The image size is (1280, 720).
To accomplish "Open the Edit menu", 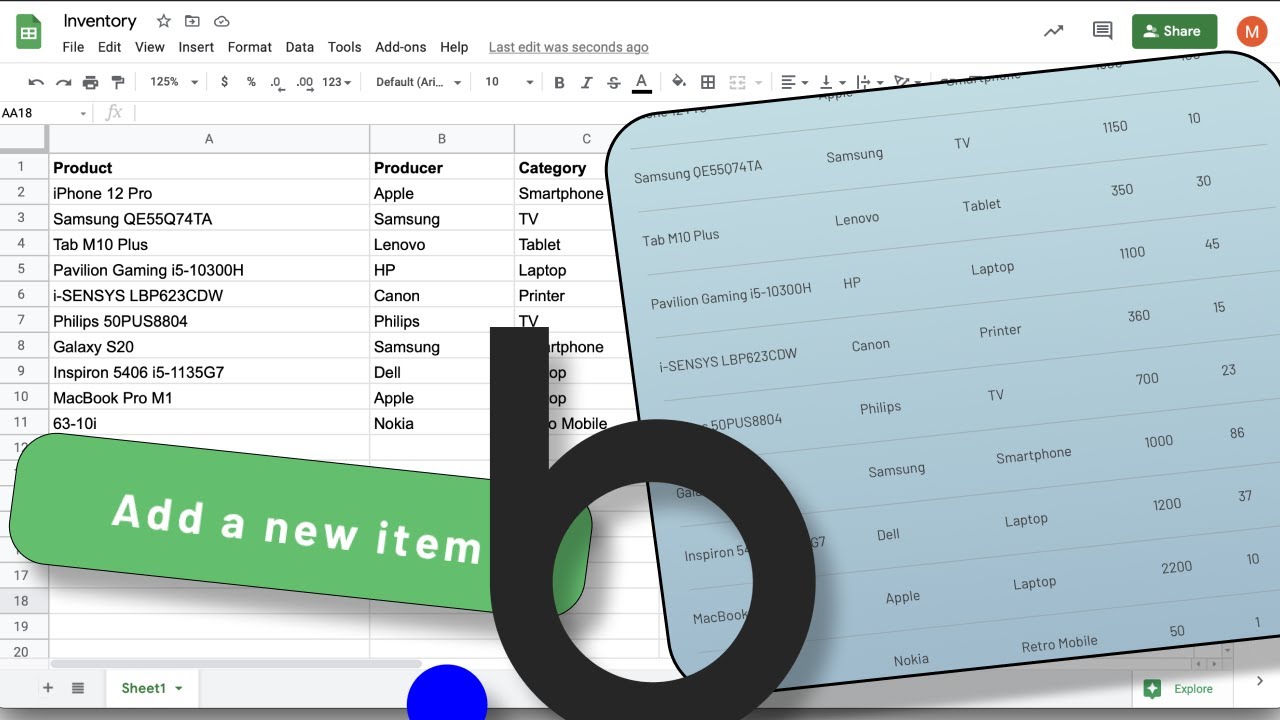I will [109, 47].
